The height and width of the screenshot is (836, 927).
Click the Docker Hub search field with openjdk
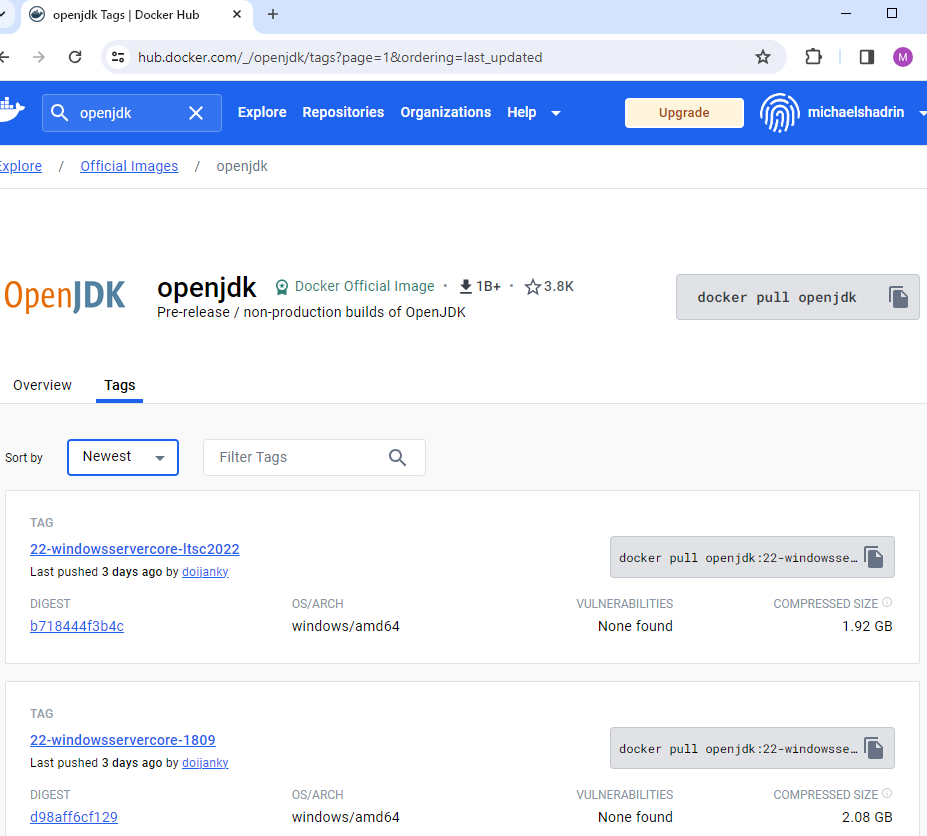pos(132,113)
